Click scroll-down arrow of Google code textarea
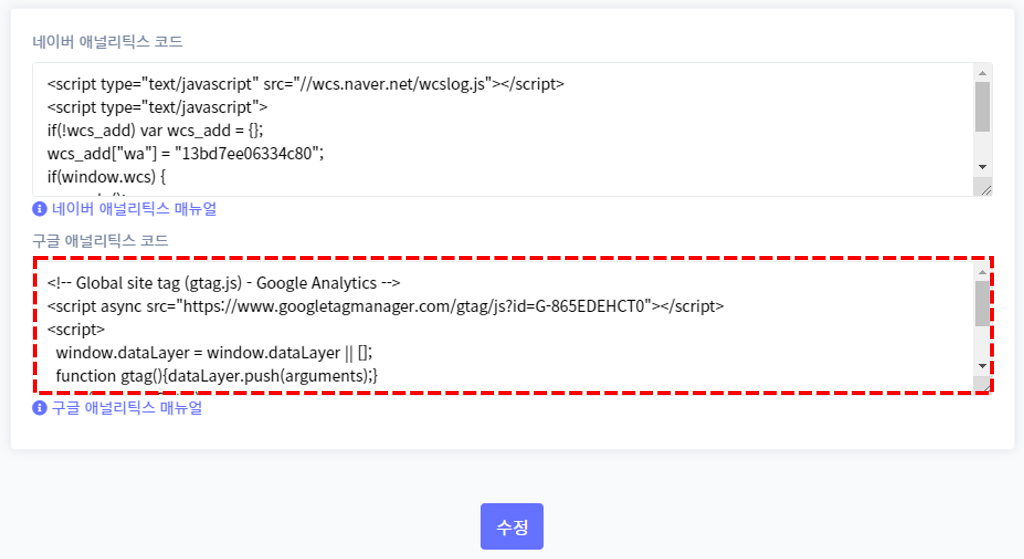1024x559 pixels. (982, 366)
